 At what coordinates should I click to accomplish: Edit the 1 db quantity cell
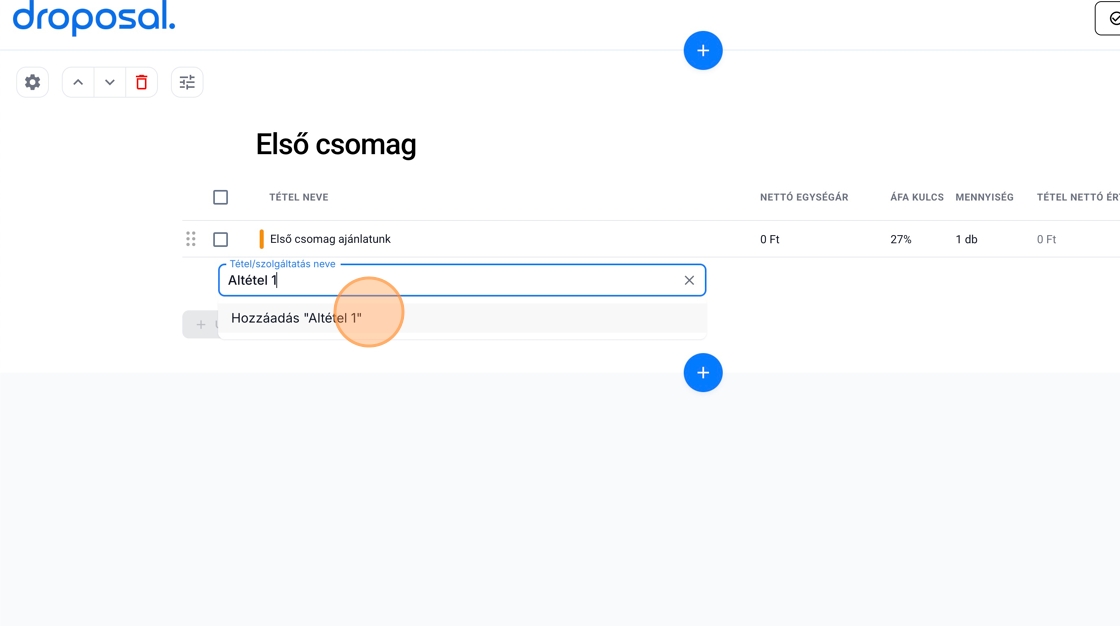[966, 239]
